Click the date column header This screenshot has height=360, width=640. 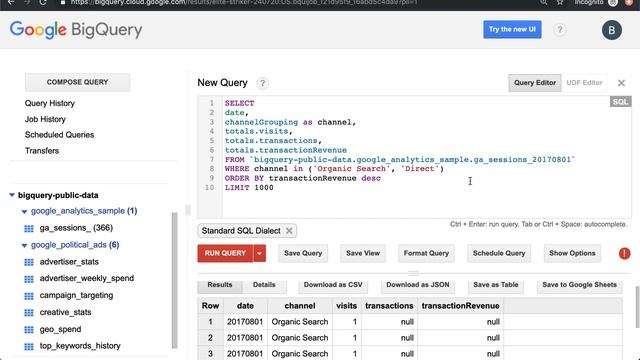(245, 306)
